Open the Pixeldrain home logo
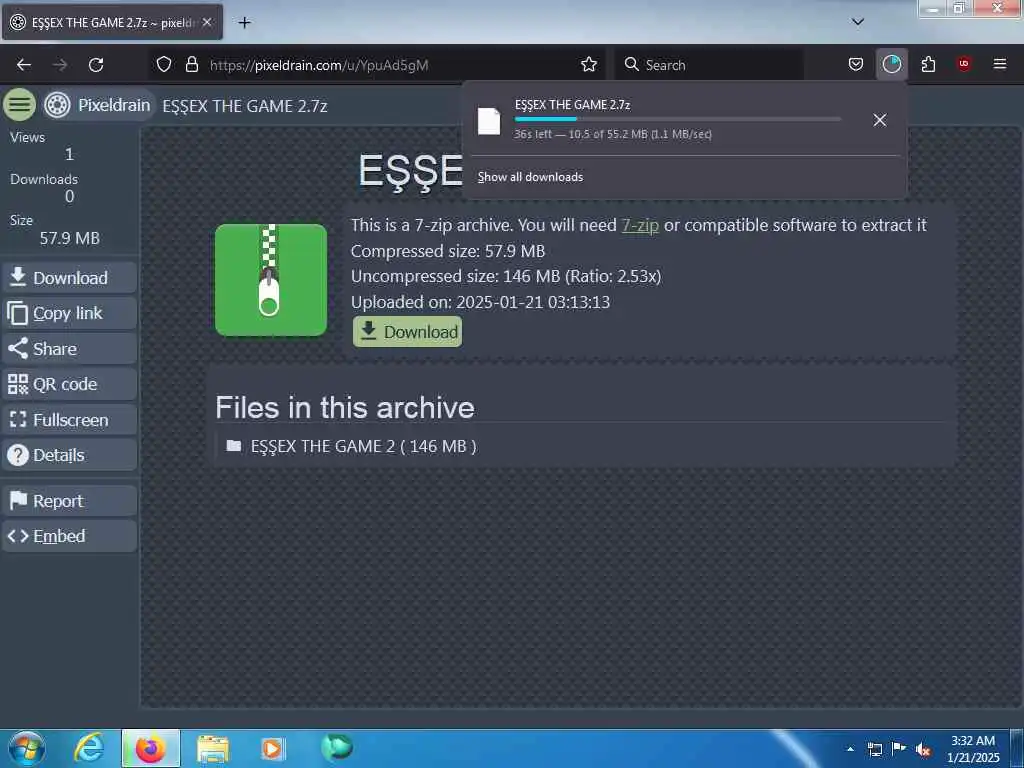This screenshot has width=1024, height=768. click(x=98, y=105)
